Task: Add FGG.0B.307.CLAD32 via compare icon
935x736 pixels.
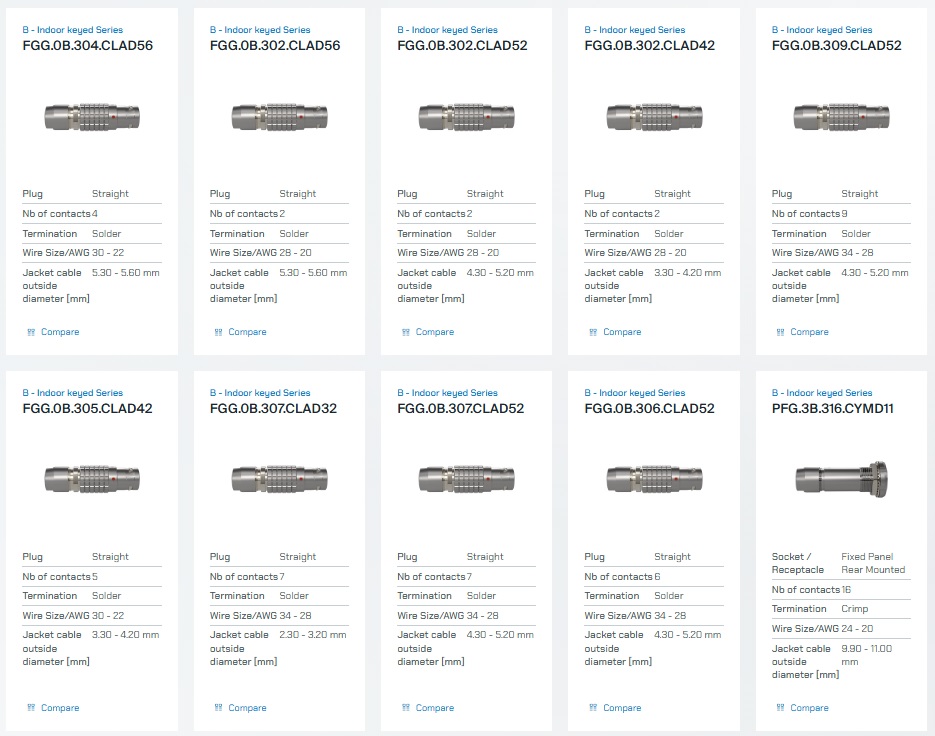Action: pyautogui.click(x=217, y=708)
